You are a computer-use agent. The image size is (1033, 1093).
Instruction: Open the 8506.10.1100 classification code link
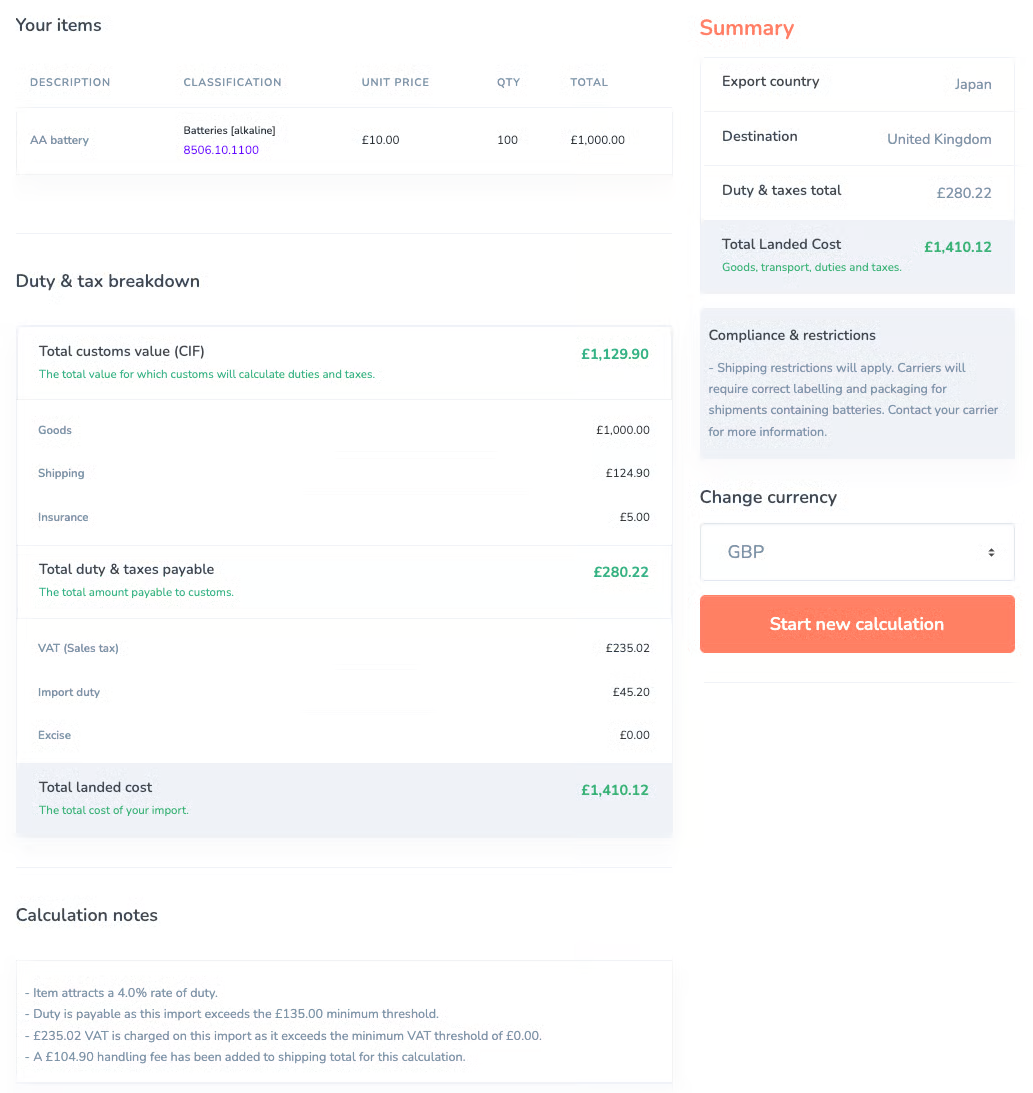(x=221, y=150)
